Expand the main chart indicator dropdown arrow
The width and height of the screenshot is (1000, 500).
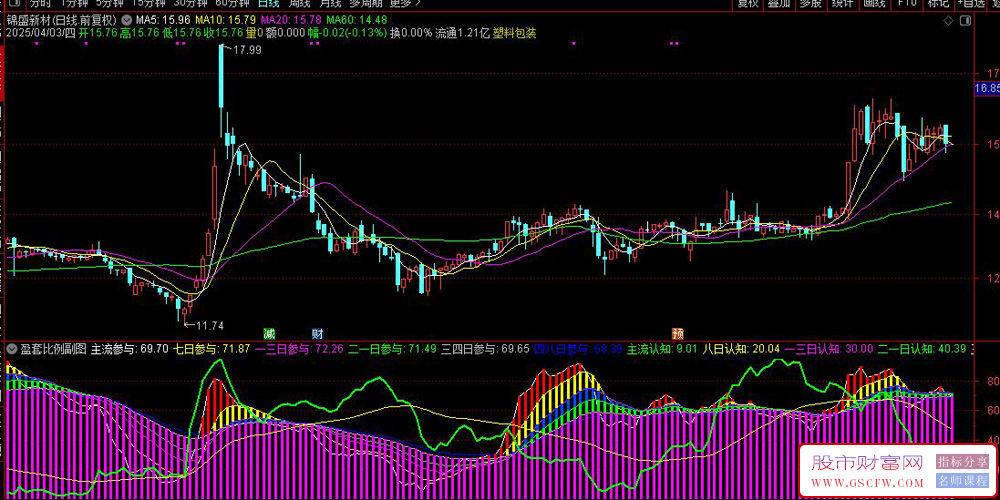[126, 20]
